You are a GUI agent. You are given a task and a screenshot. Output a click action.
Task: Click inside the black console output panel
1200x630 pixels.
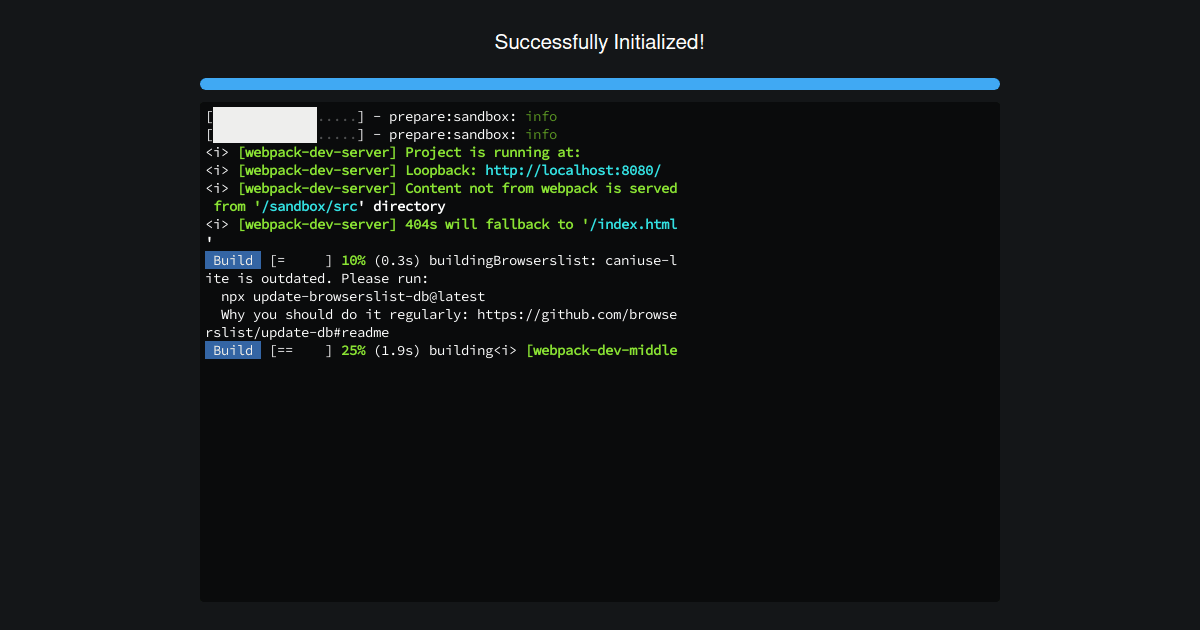(600, 480)
